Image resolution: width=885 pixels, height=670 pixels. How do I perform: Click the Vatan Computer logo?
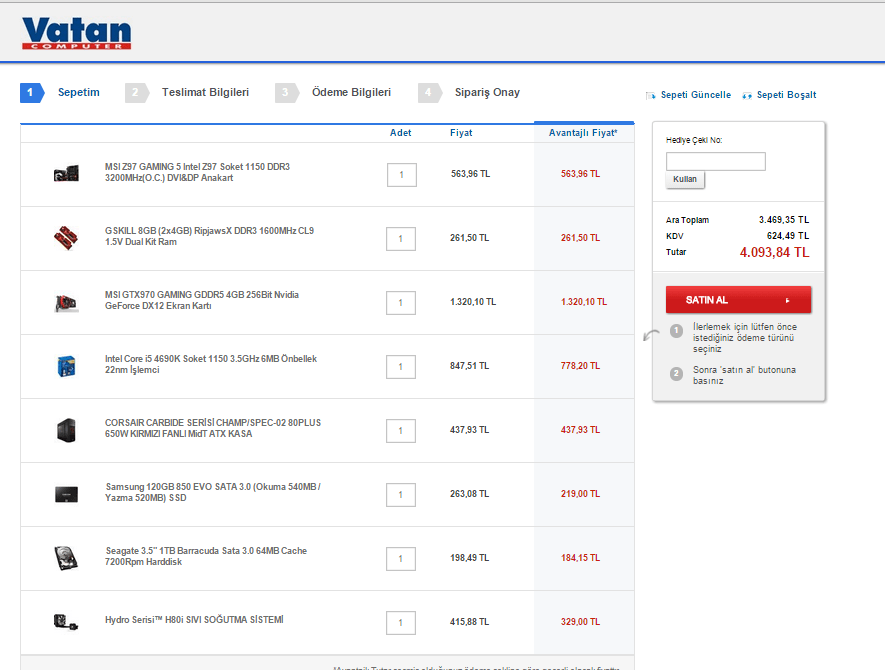[77, 33]
